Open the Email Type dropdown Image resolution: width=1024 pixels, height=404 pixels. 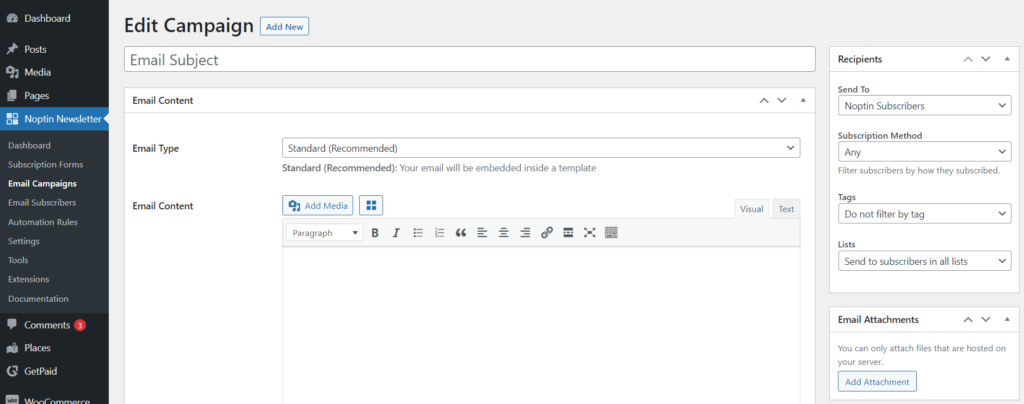click(541, 148)
